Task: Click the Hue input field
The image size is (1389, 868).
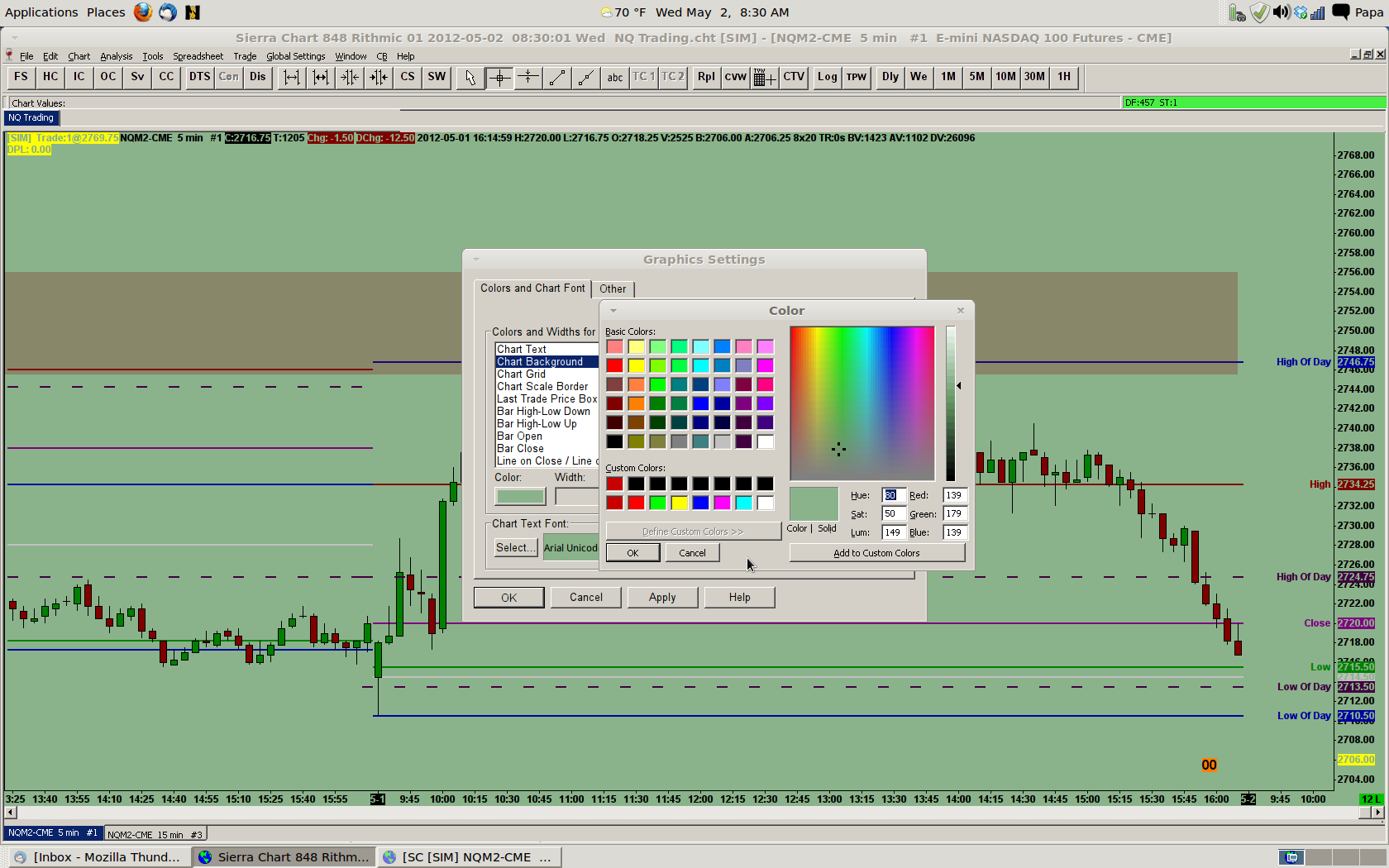Action: 893,495
